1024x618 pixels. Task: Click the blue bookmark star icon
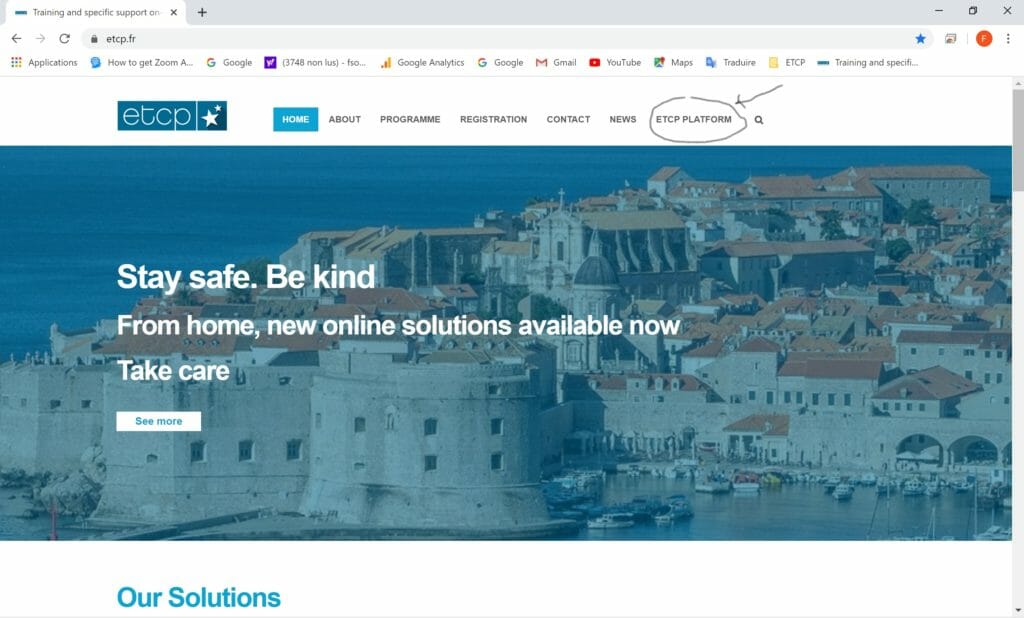click(920, 39)
